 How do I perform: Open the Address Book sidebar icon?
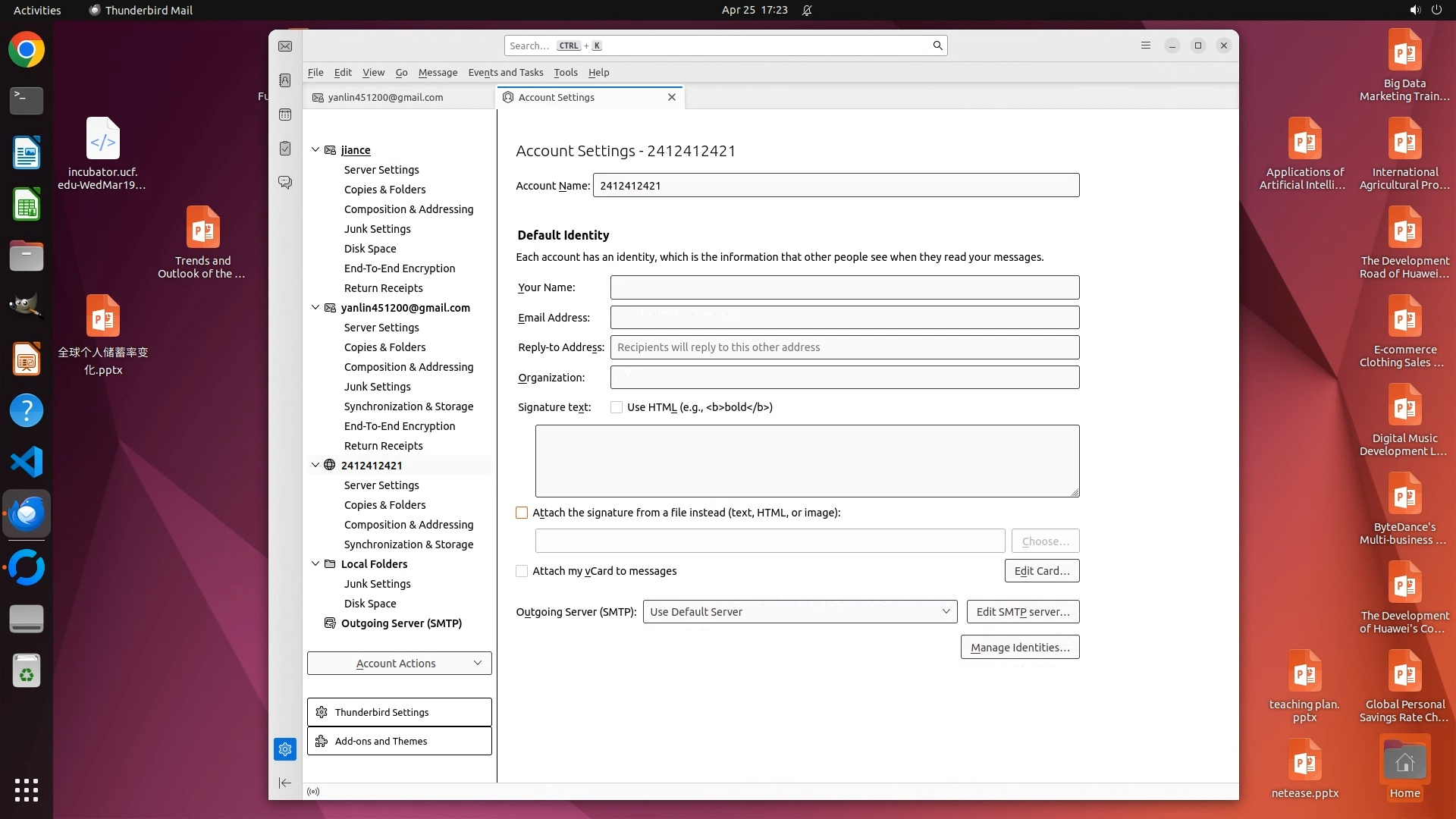(285, 80)
